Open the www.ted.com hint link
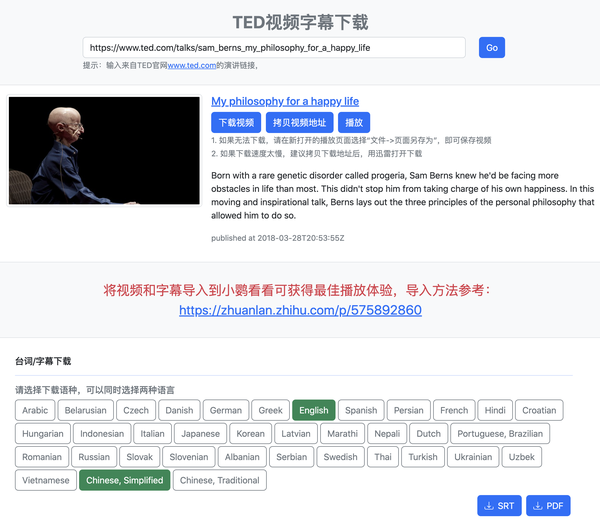This screenshot has width=600, height=527. (x=192, y=65)
